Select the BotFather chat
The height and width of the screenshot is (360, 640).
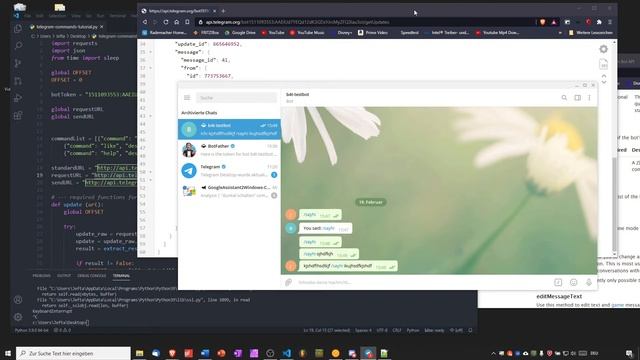click(229, 150)
